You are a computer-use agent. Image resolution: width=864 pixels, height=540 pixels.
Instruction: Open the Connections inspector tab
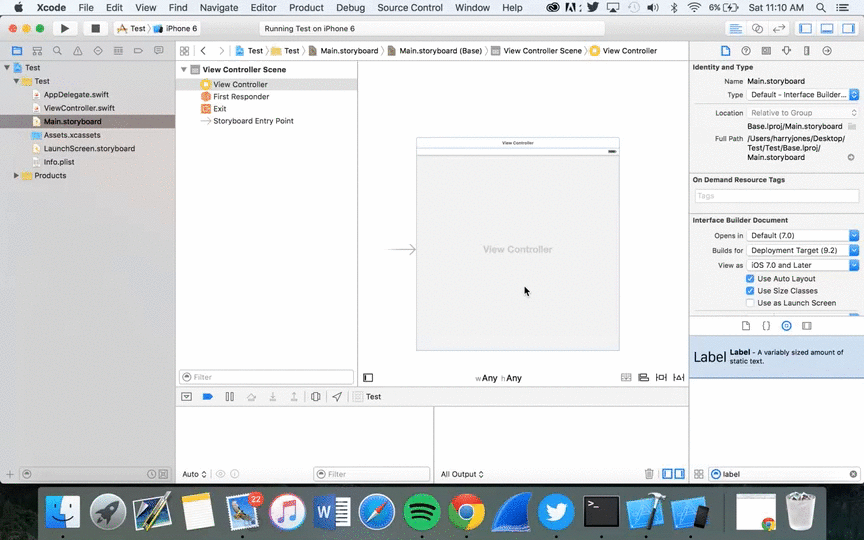point(827,51)
